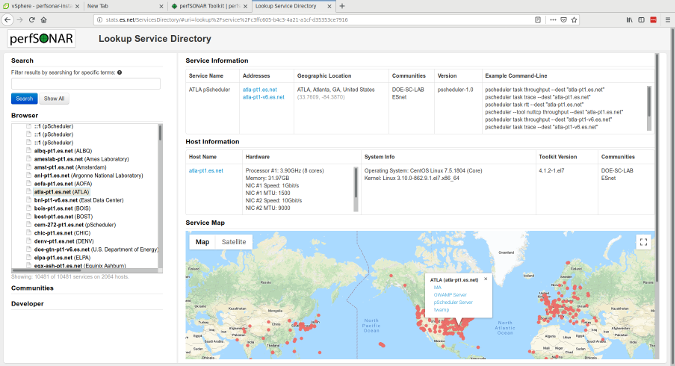Screen dimensions: 675x366
Task: Close the New Tab tab
Action: click(161, 6)
